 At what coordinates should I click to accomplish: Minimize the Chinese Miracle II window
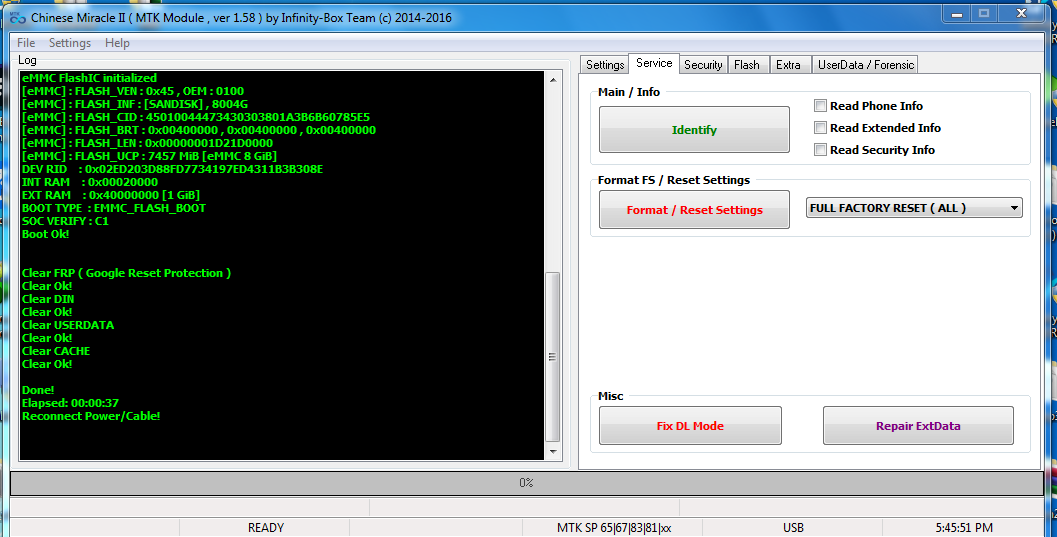pyautogui.click(x=955, y=13)
